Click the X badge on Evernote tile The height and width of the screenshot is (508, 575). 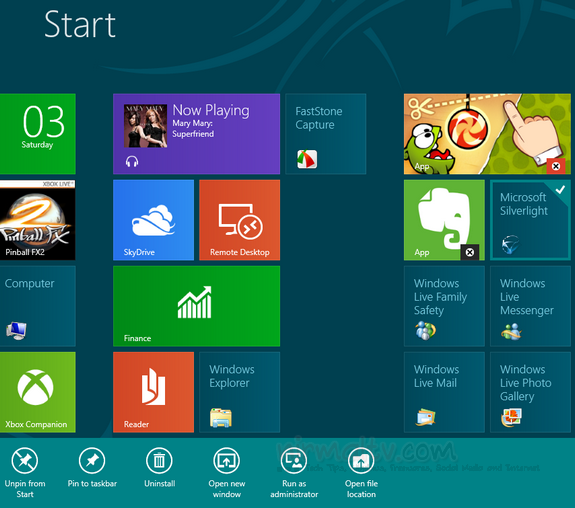click(470, 252)
